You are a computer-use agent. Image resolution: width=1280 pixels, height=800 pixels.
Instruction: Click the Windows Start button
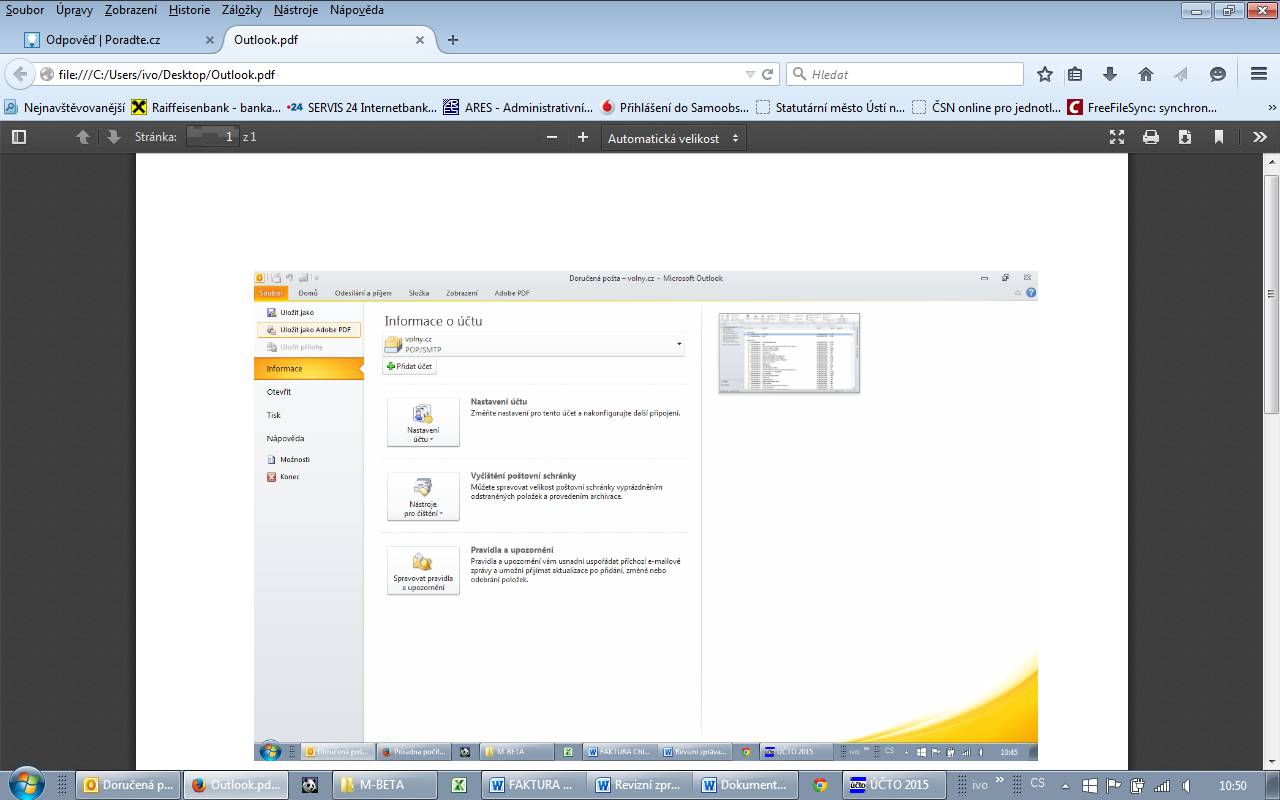[26, 784]
